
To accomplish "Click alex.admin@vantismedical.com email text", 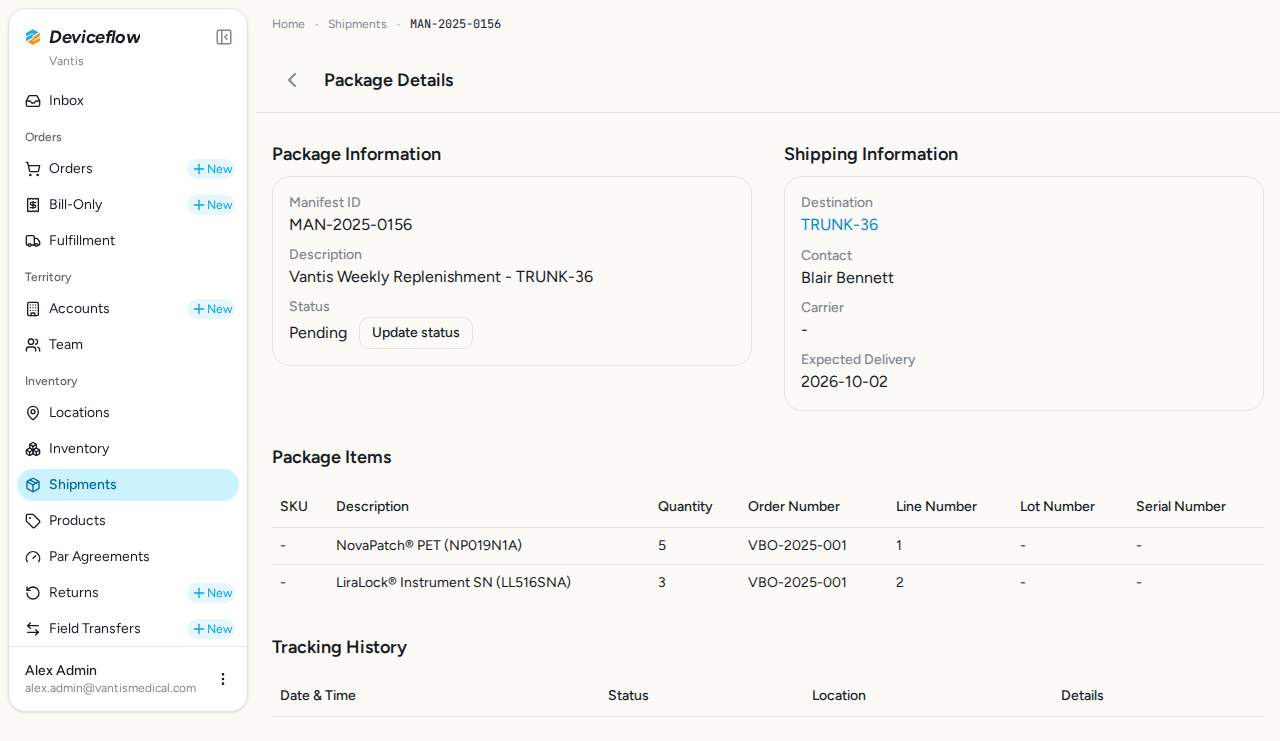I will (x=110, y=689).
